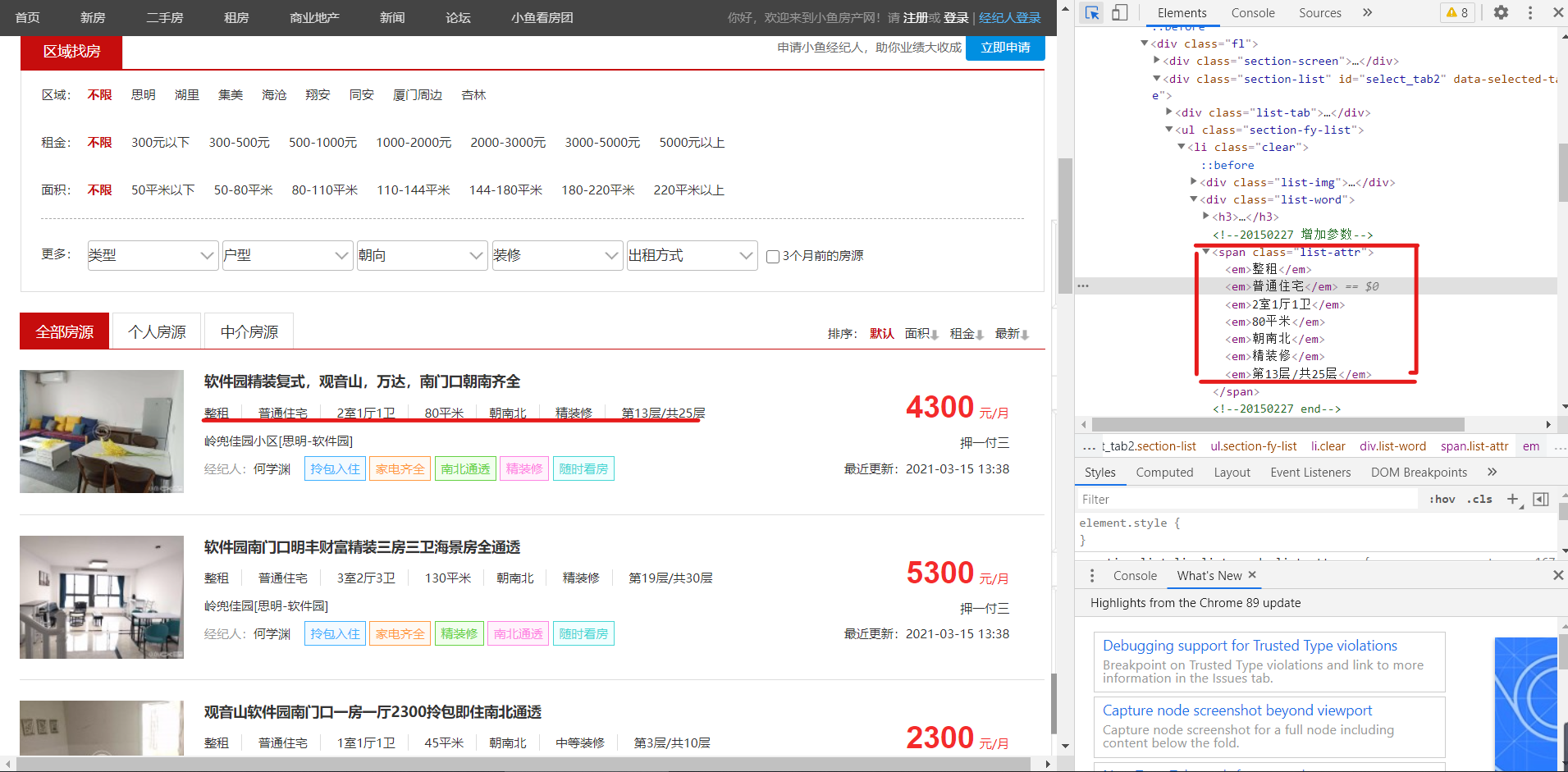Check the 3个月前的房源 checkbox
This screenshot has height=772, width=1568.
tap(772, 257)
